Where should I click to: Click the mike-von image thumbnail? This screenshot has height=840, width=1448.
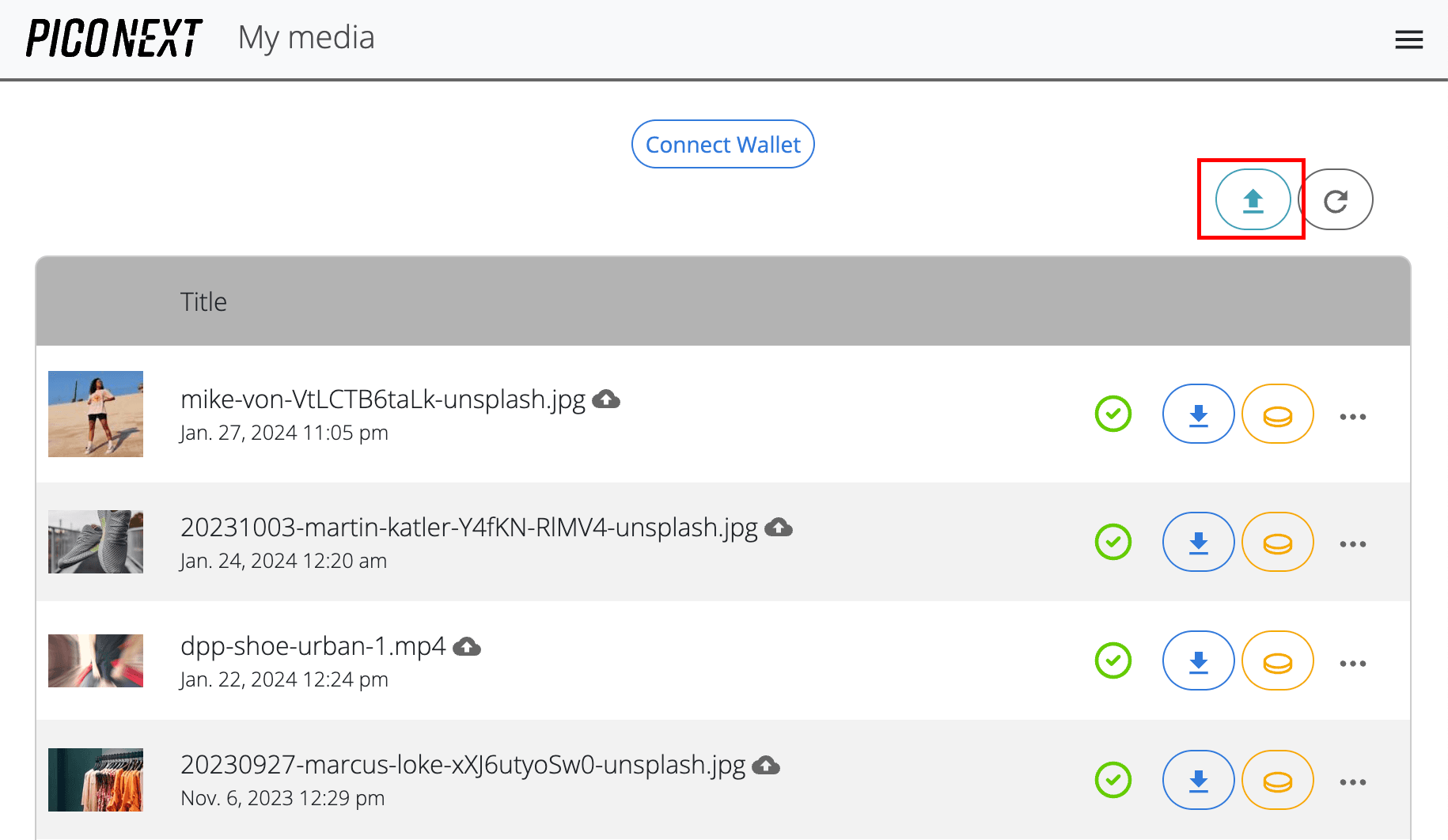[95, 414]
